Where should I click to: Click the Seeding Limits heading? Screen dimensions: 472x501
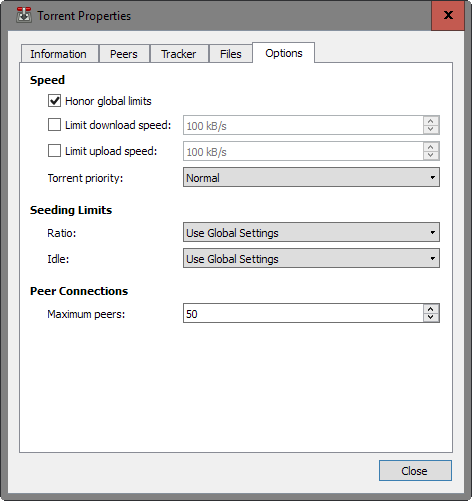pyautogui.click(x=71, y=210)
